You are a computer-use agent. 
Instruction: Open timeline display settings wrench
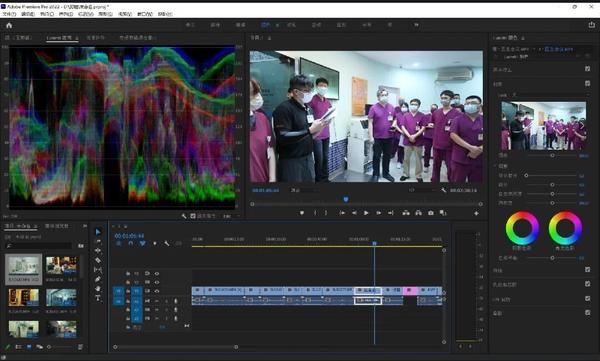[167, 243]
